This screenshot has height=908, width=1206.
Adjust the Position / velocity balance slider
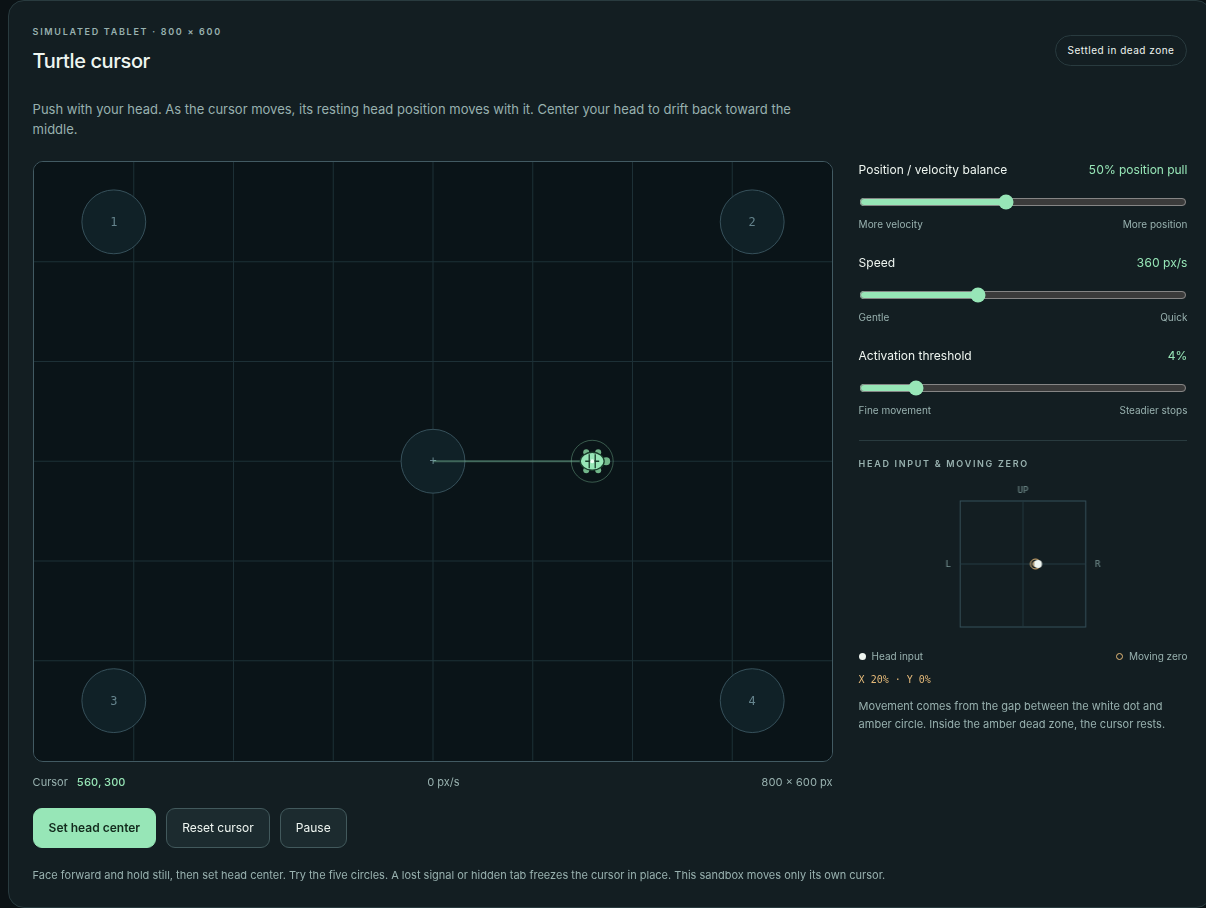click(x=1023, y=202)
